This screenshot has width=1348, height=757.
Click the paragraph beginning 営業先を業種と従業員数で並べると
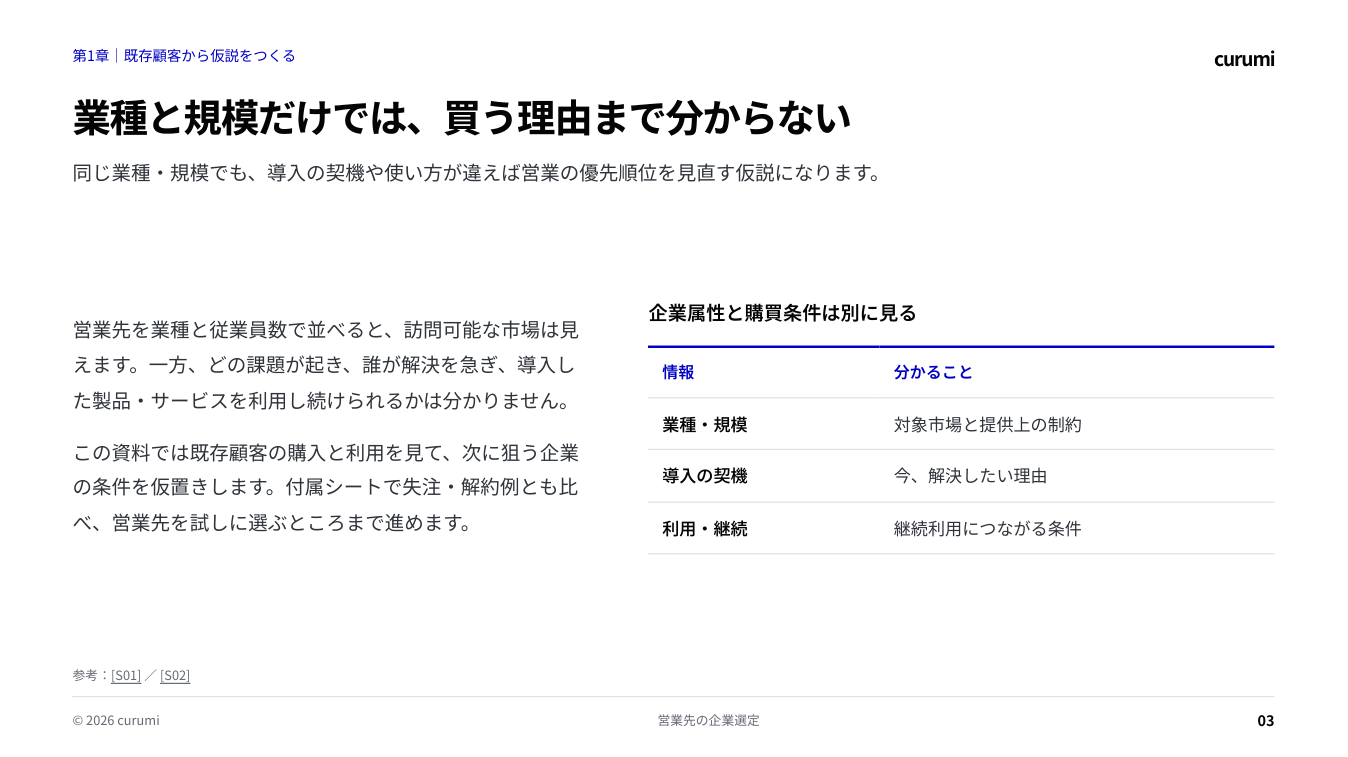(326, 365)
